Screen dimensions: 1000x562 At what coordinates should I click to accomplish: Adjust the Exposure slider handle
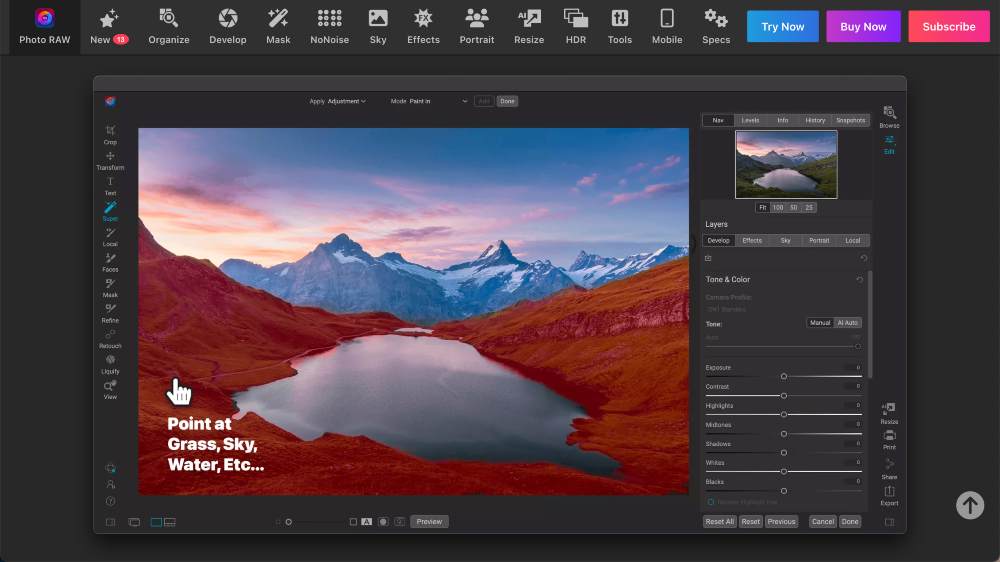[x=784, y=376]
